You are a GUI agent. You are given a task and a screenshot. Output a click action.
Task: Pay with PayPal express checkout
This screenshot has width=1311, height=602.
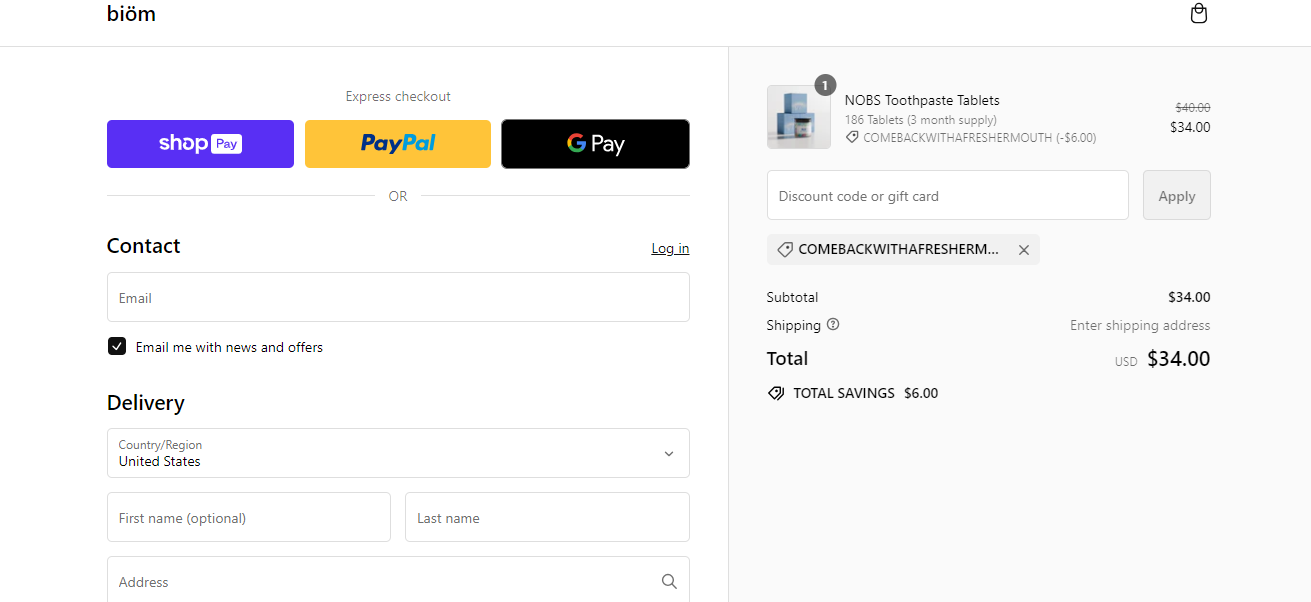click(398, 144)
